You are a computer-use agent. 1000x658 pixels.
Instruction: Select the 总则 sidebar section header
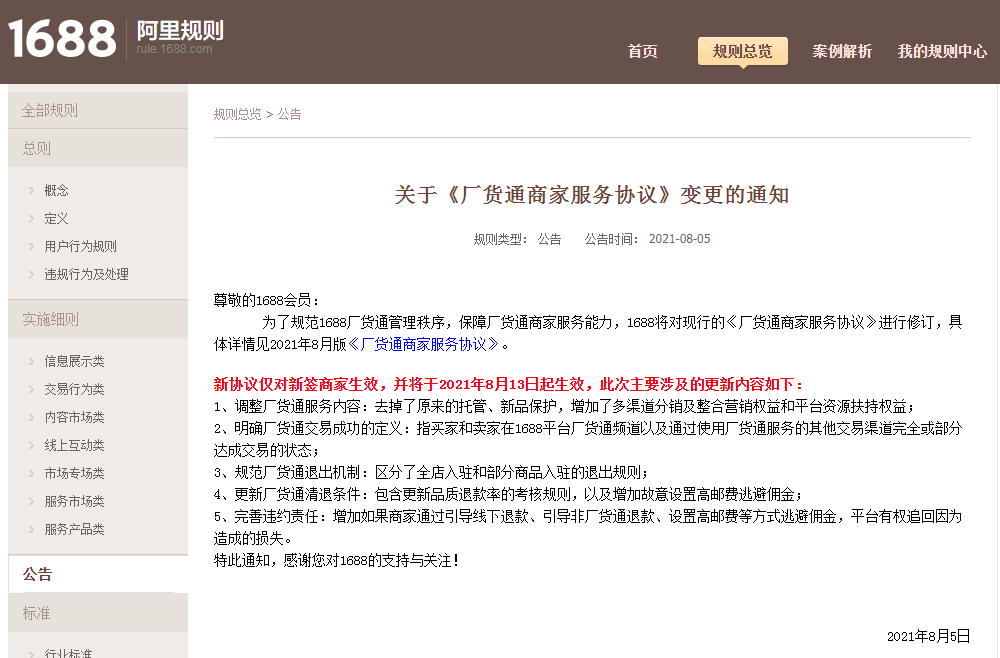point(98,148)
